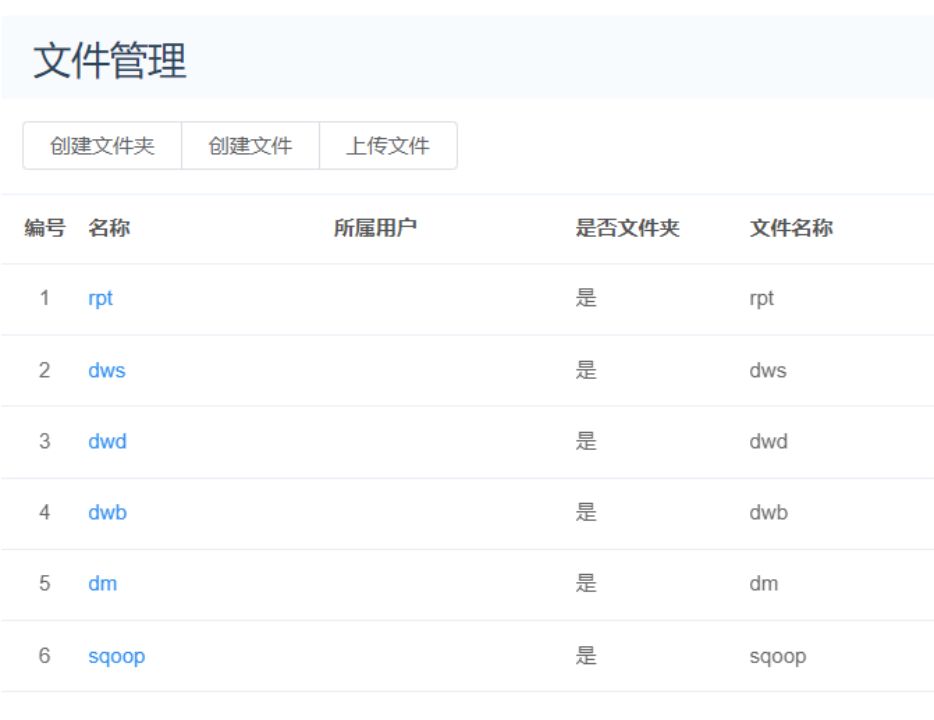
Task: Click the 创建文件夹 button
Action: [102, 146]
